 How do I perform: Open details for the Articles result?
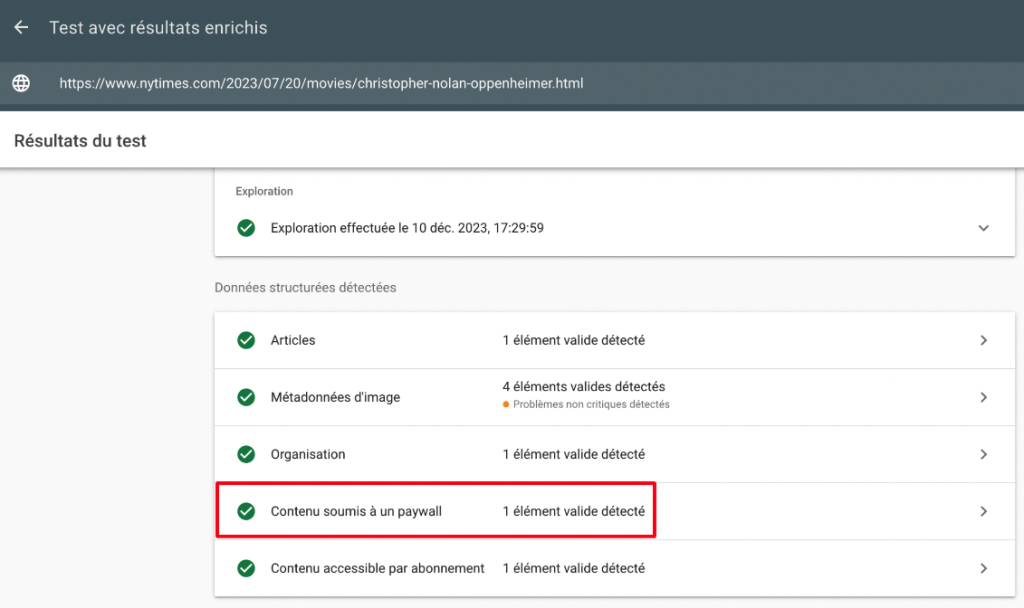pos(983,340)
